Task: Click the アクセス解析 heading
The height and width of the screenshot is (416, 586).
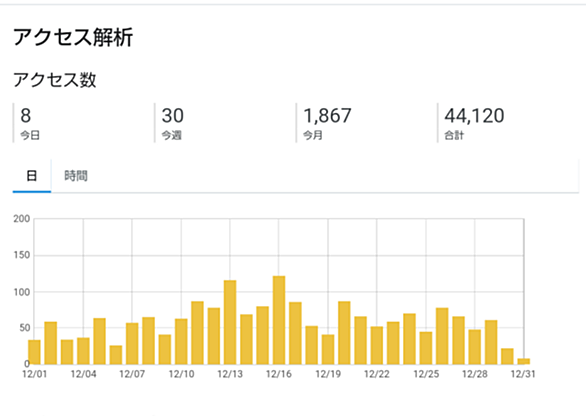Action: point(73,37)
